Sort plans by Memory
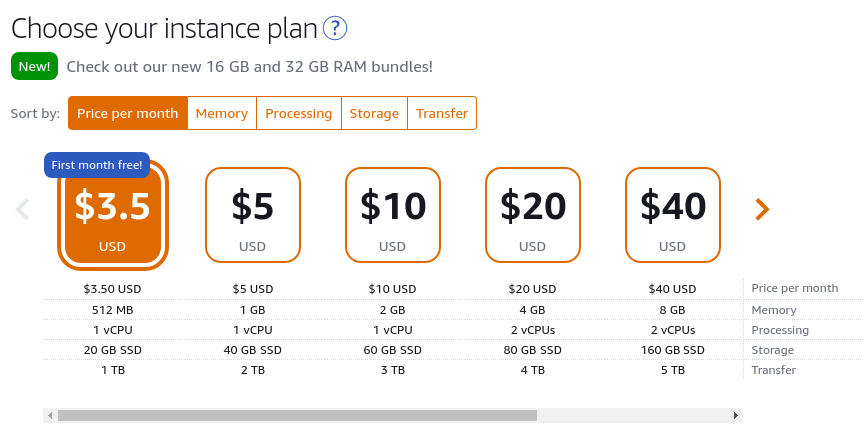 coord(222,113)
